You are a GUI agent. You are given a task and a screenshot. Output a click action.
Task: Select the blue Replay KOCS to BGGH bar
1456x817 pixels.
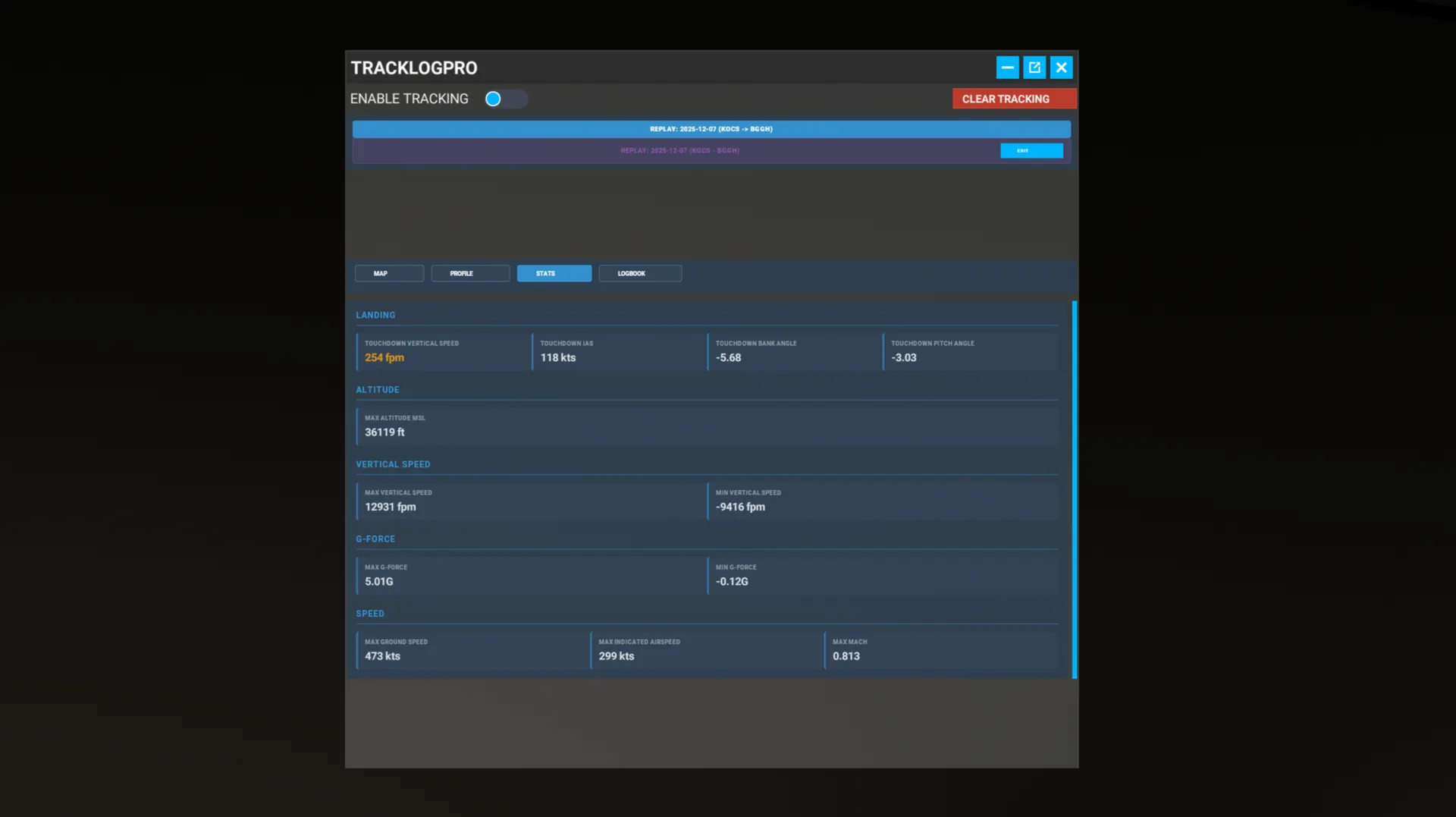coord(711,129)
